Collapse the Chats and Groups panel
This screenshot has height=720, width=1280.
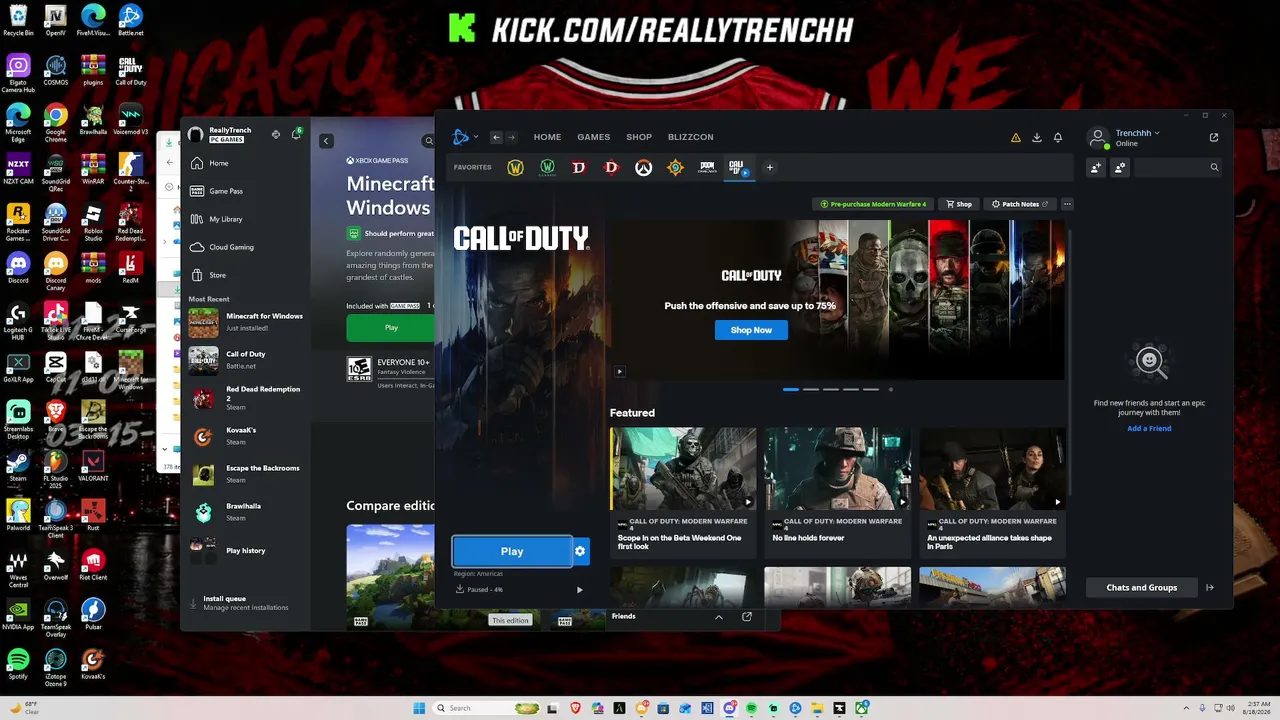click(x=1210, y=588)
